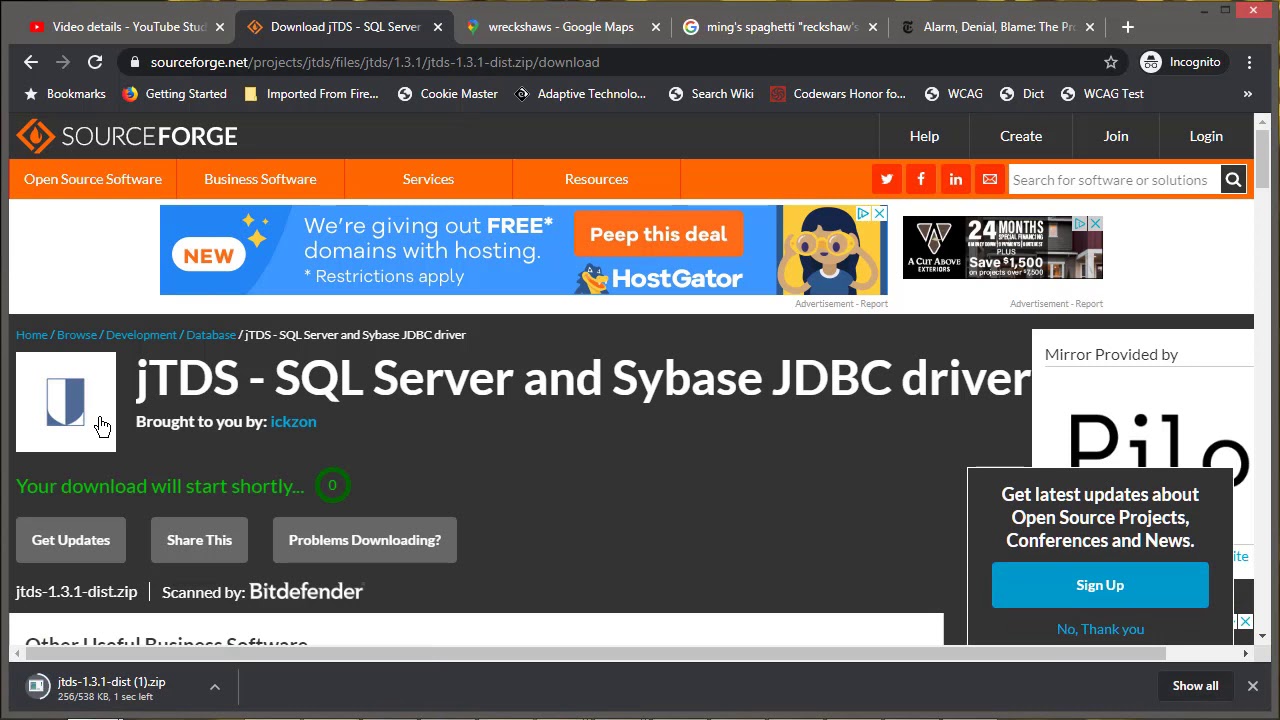The height and width of the screenshot is (720, 1280).
Task: Click the email newsletter envelope icon
Action: (990, 180)
